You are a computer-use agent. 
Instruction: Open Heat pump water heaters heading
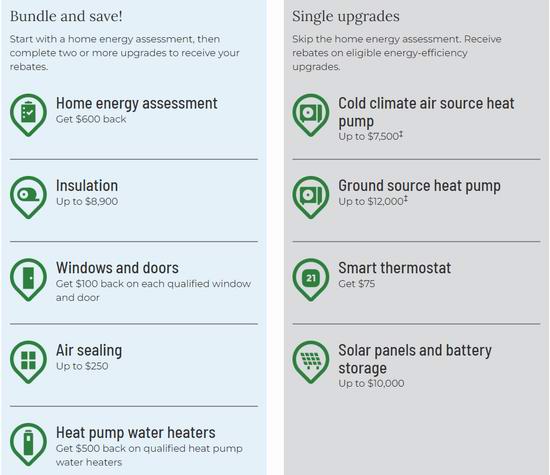136,433
